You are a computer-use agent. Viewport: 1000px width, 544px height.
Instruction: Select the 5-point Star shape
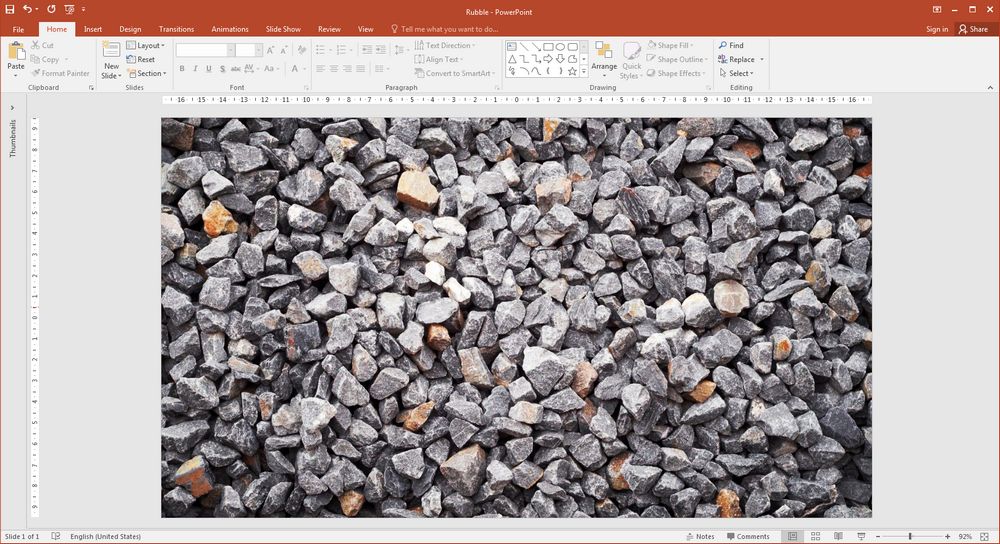tap(572, 71)
